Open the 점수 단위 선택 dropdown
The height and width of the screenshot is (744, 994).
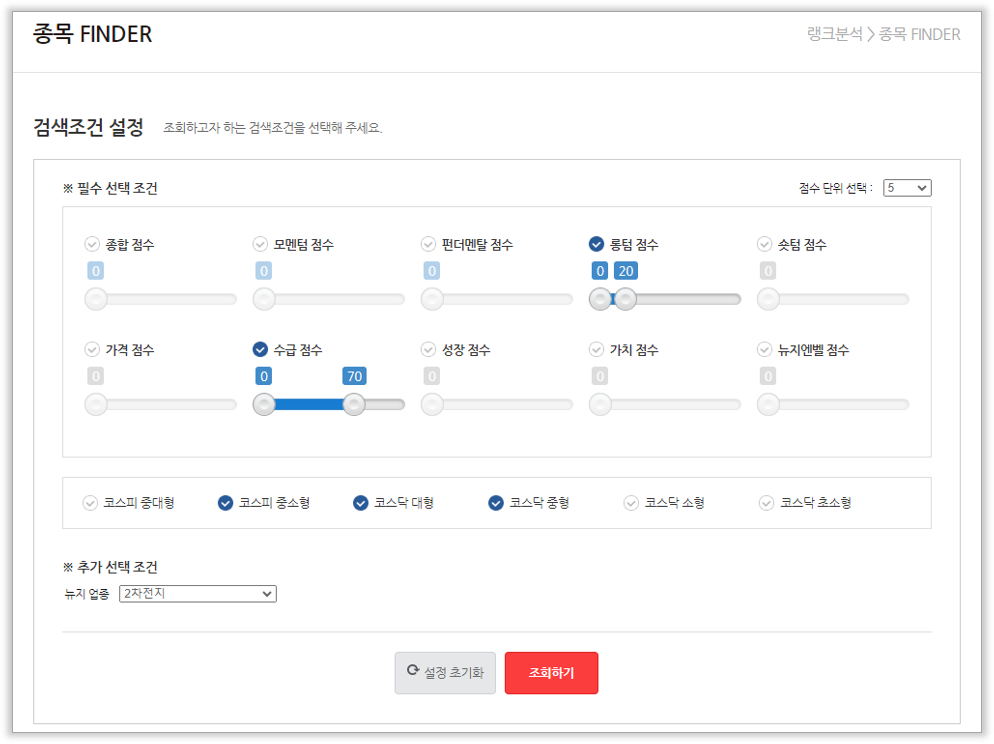(906, 188)
